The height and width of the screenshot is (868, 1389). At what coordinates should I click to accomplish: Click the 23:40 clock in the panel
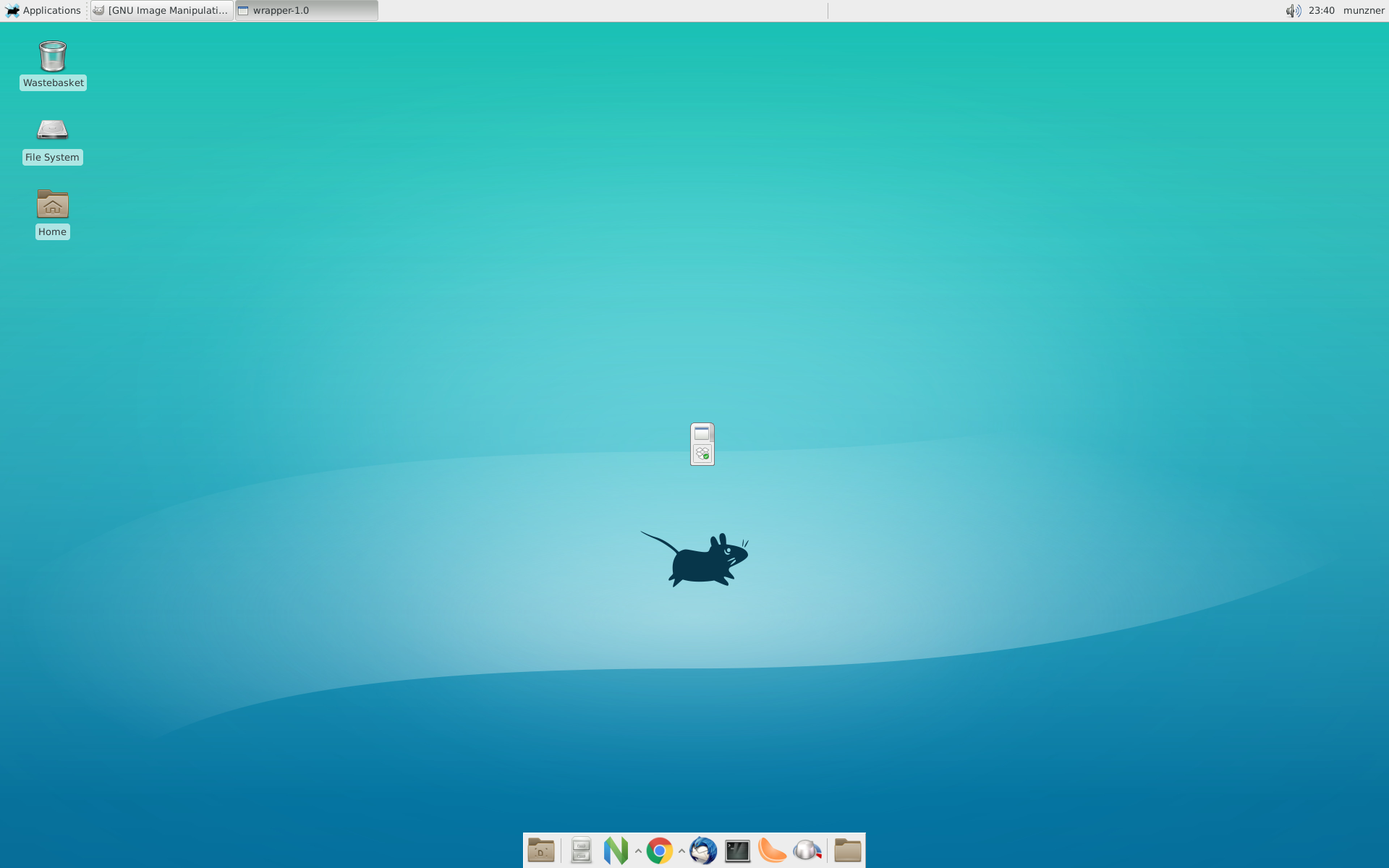[x=1321, y=10]
